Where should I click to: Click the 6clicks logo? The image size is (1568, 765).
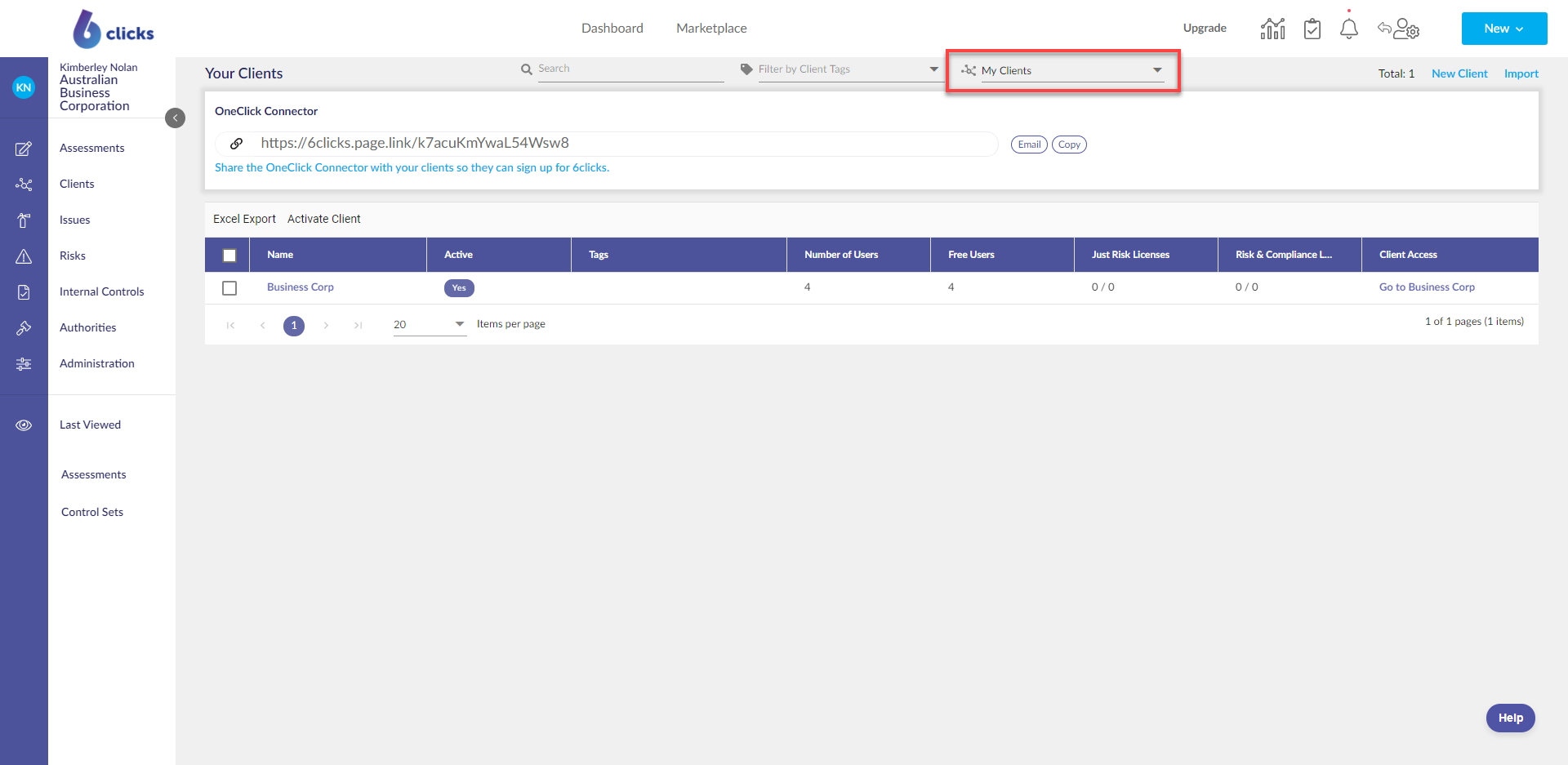[x=114, y=29]
